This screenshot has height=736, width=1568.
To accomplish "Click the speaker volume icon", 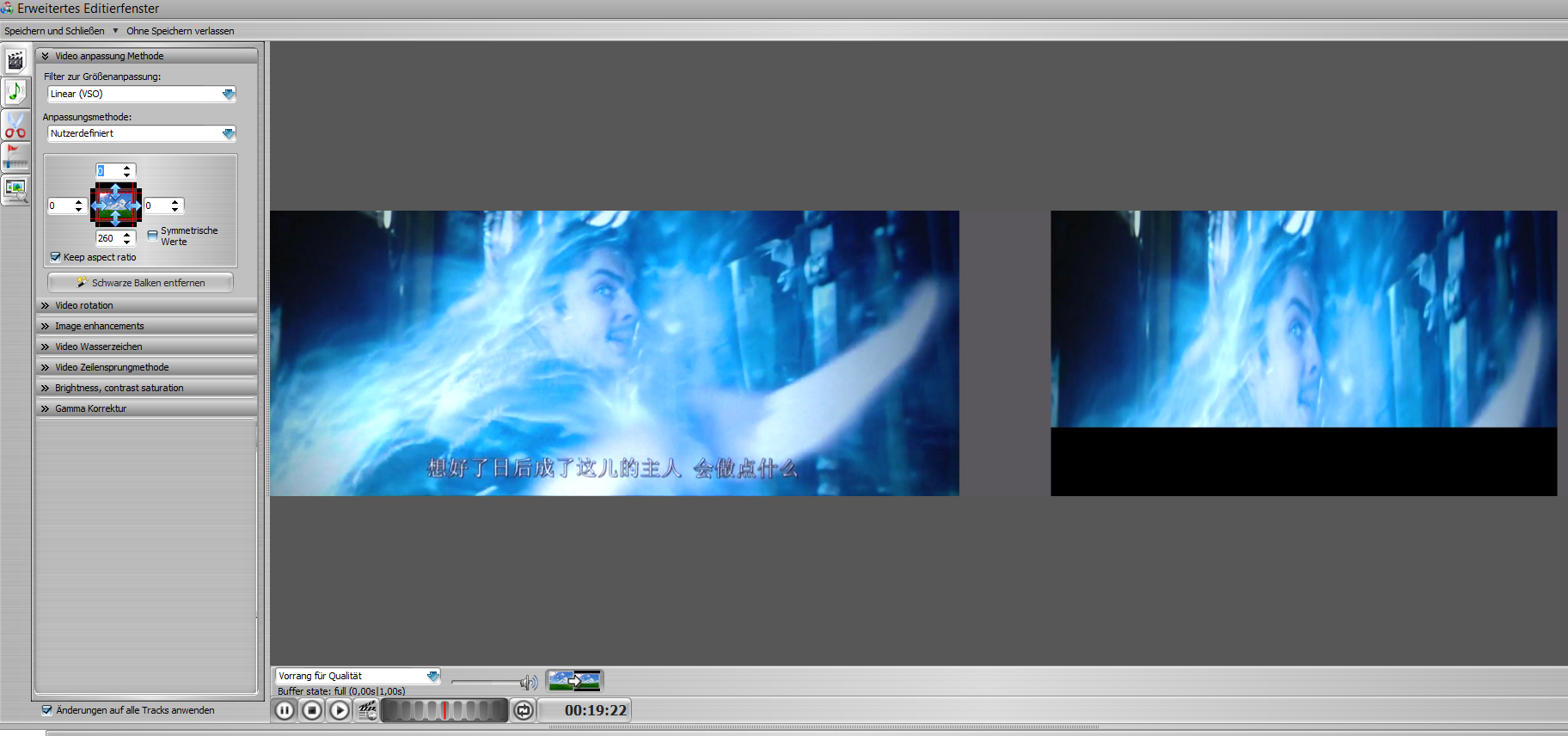I will (x=529, y=683).
